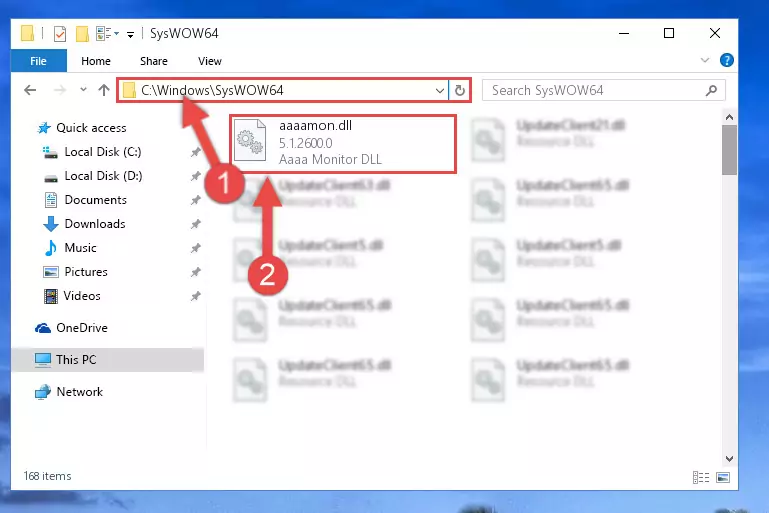Image resolution: width=769 pixels, height=513 pixels.
Task: Open the recent locations dropdown arrow
Action: pos(83,90)
